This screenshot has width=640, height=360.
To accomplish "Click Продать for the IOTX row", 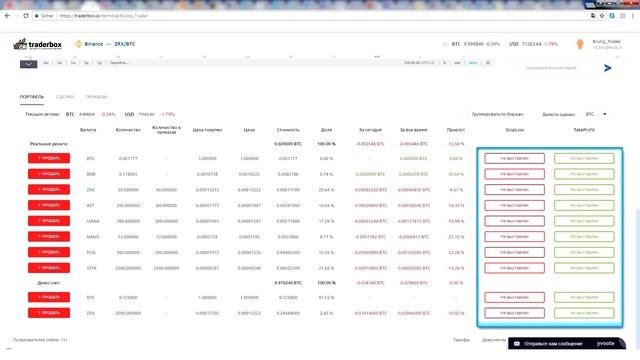I will 49,268.
